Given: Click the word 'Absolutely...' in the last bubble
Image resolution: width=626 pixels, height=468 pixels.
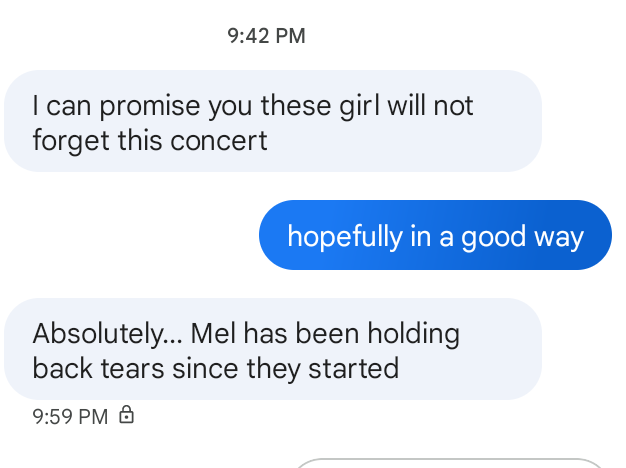Looking at the screenshot, I should pyautogui.click(x=107, y=335).
